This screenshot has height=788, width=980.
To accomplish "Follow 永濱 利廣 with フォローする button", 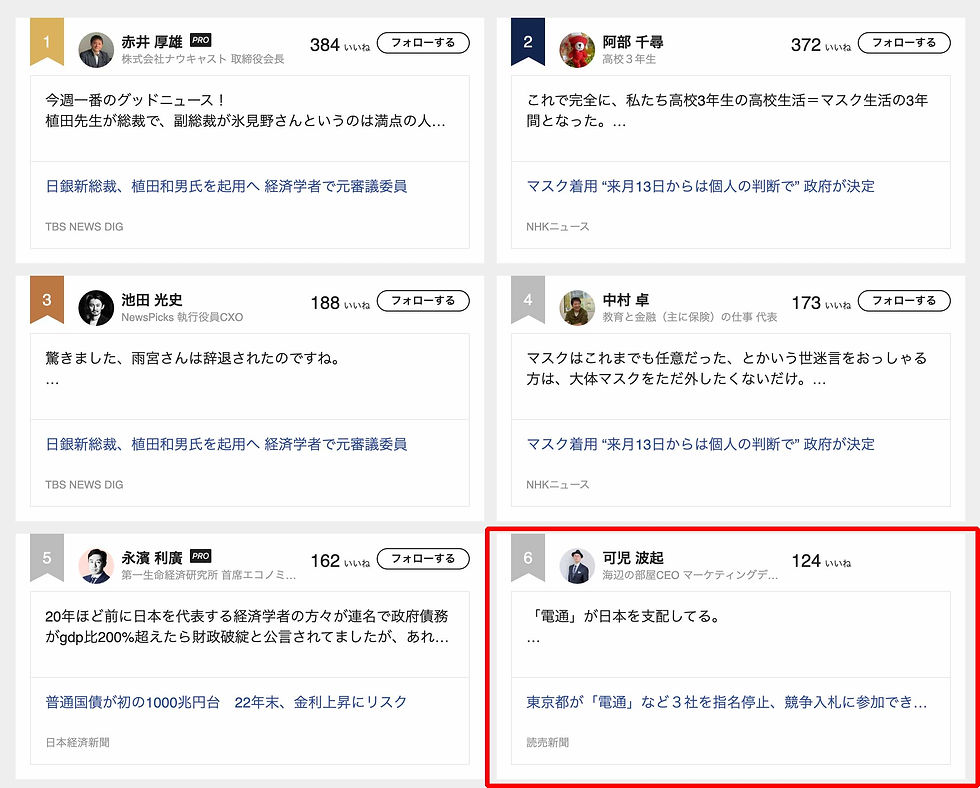I will pos(423,559).
